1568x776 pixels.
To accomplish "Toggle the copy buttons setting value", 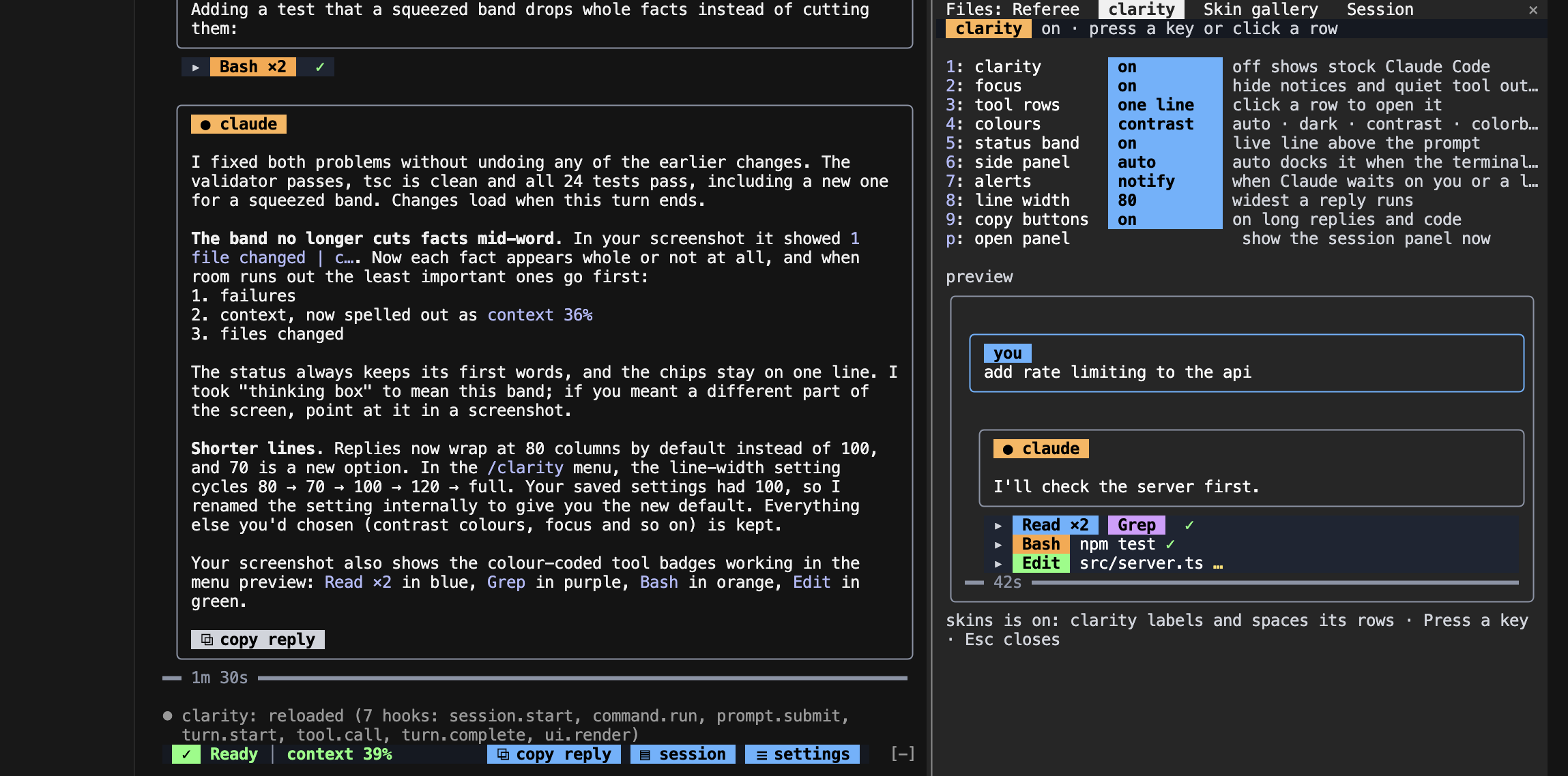I will tap(1165, 220).
